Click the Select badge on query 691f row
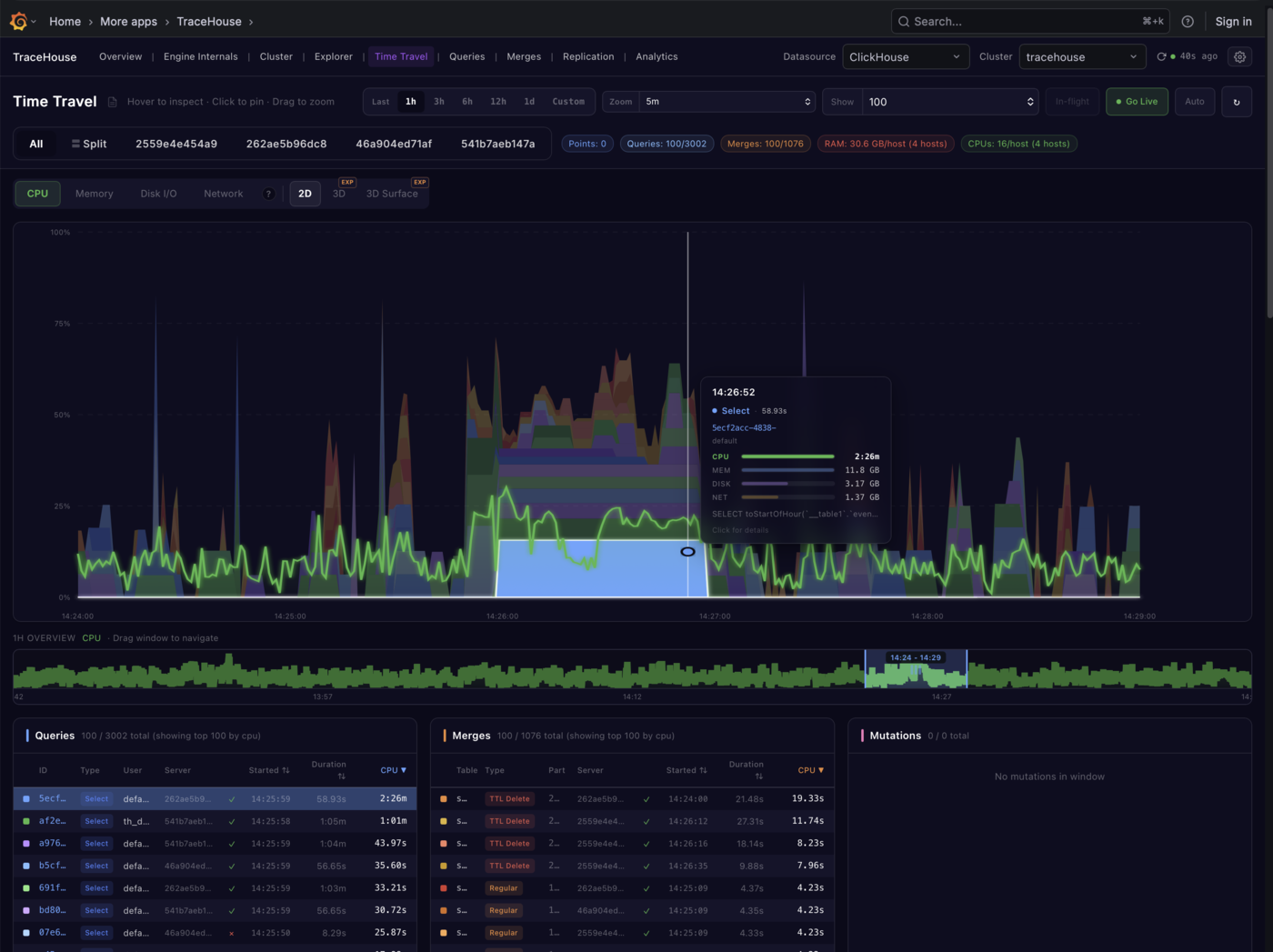 pyautogui.click(x=96, y=888)
